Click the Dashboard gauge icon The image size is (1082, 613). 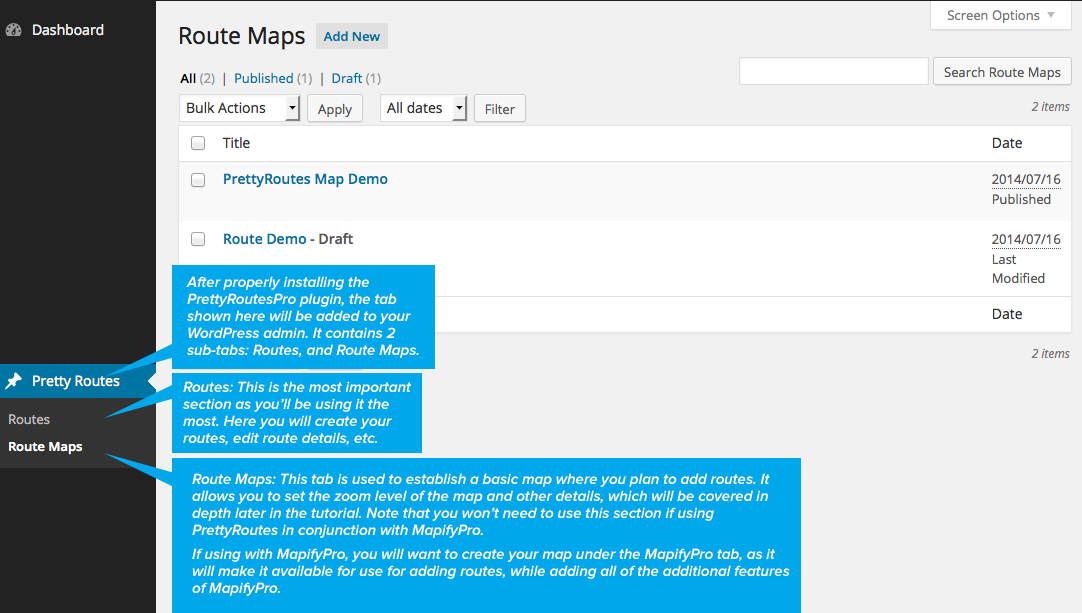pos(13,30)
